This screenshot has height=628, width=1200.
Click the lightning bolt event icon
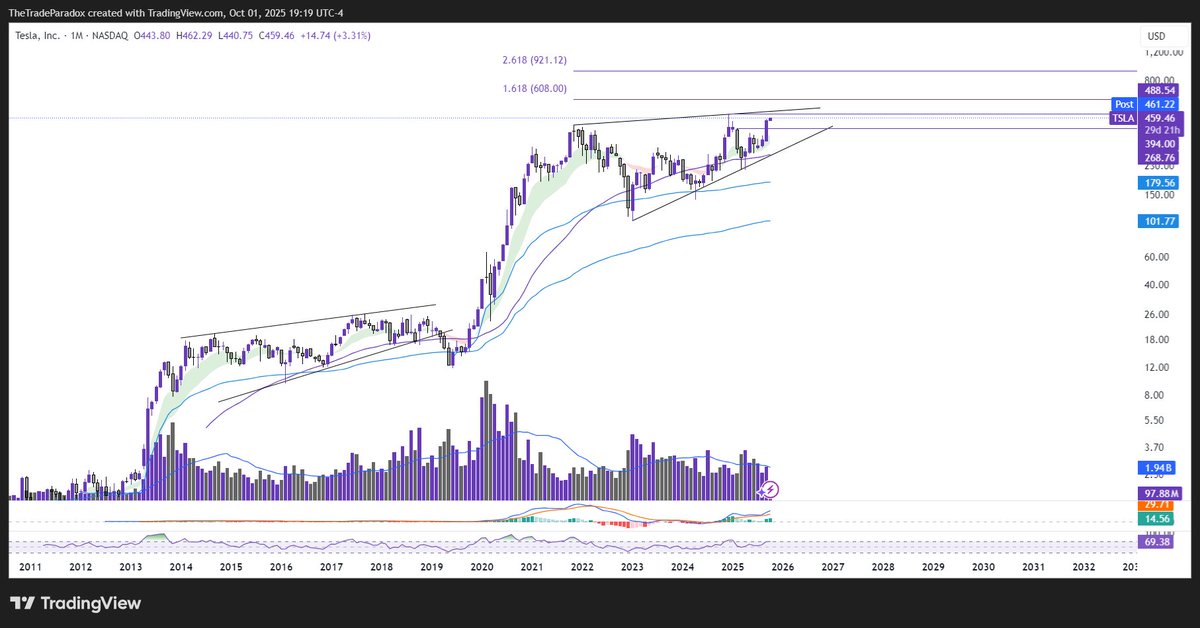pos(769,489)
